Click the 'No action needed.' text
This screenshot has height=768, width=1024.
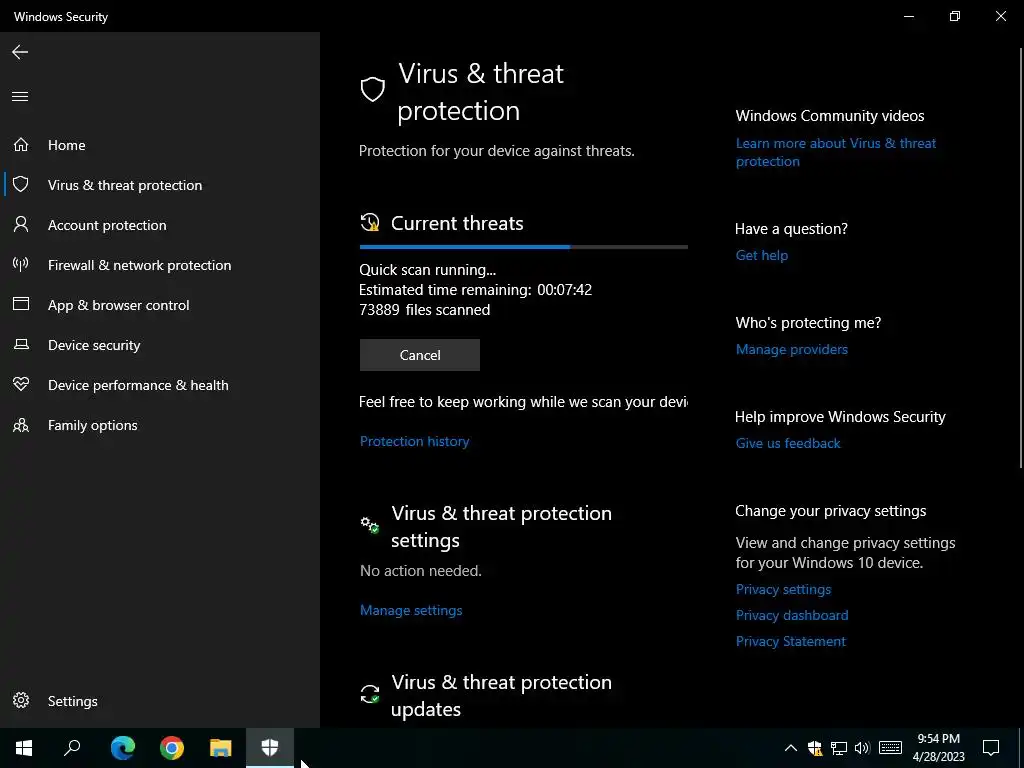421,571
